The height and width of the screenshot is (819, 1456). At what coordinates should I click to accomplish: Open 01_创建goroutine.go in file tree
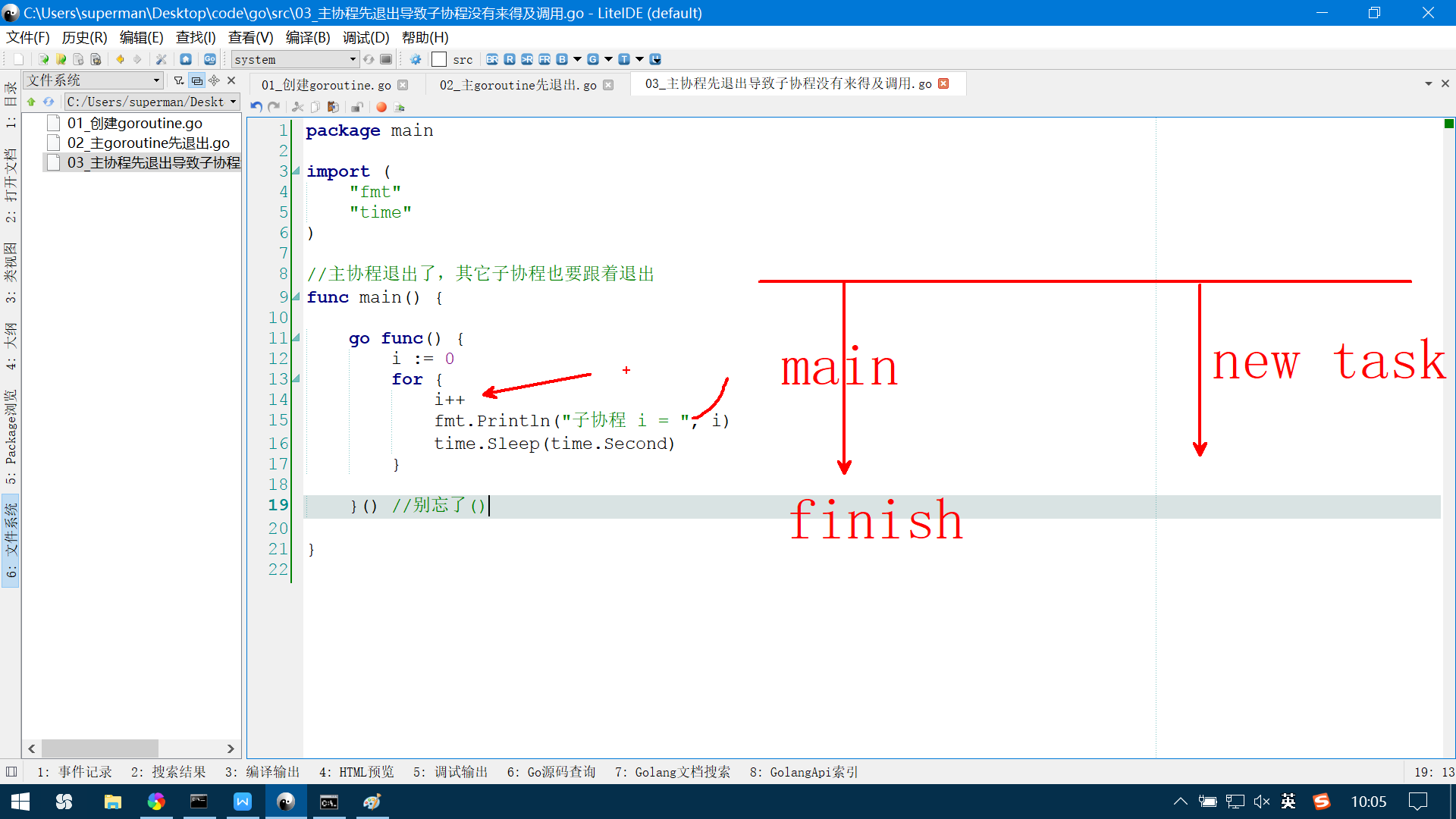134,123
